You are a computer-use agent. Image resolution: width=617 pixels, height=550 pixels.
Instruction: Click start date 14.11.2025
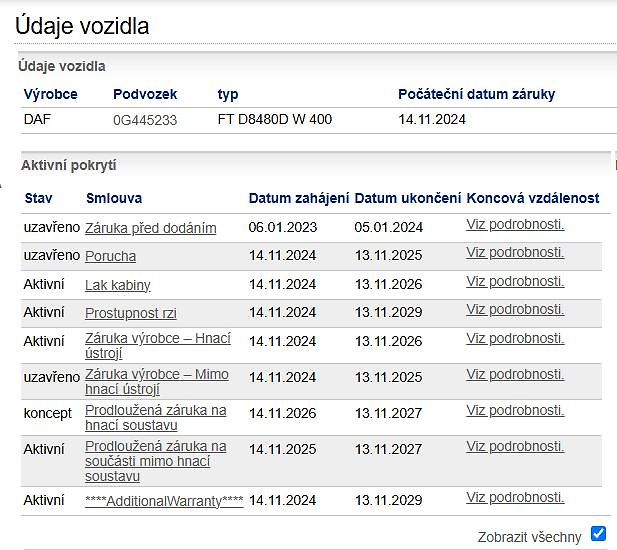click(283, 449)
